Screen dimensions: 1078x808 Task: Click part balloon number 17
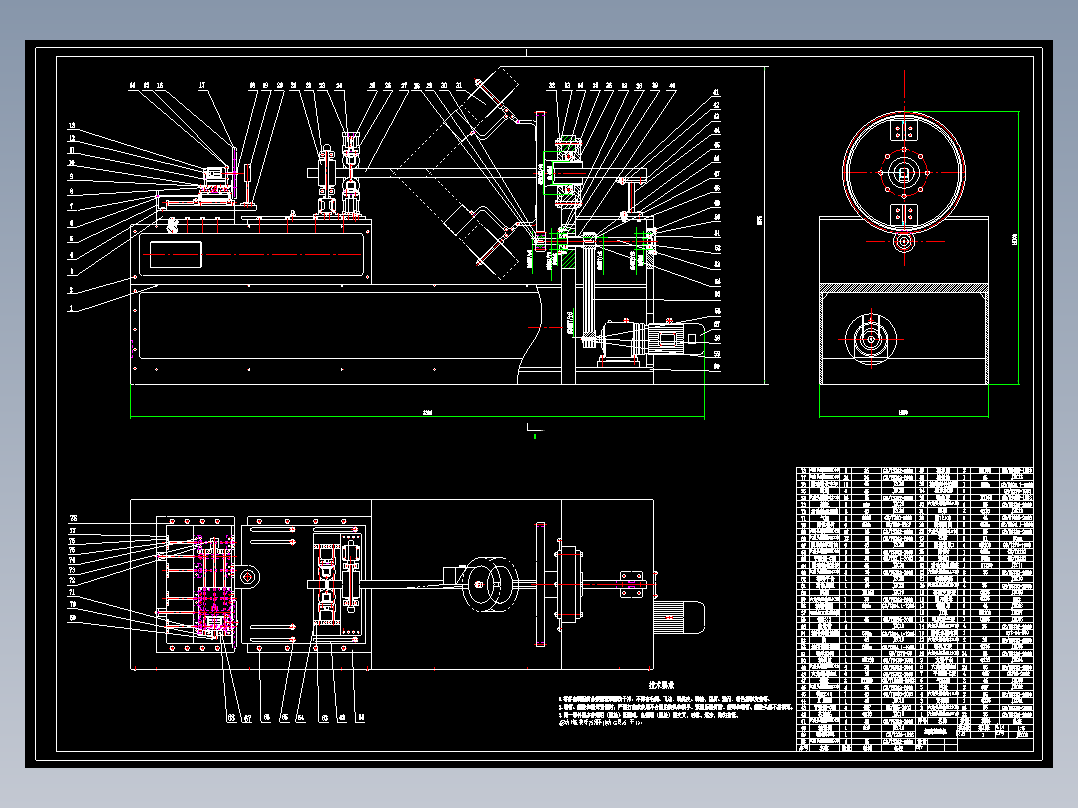pyautogui.click(x=202, y=86)
